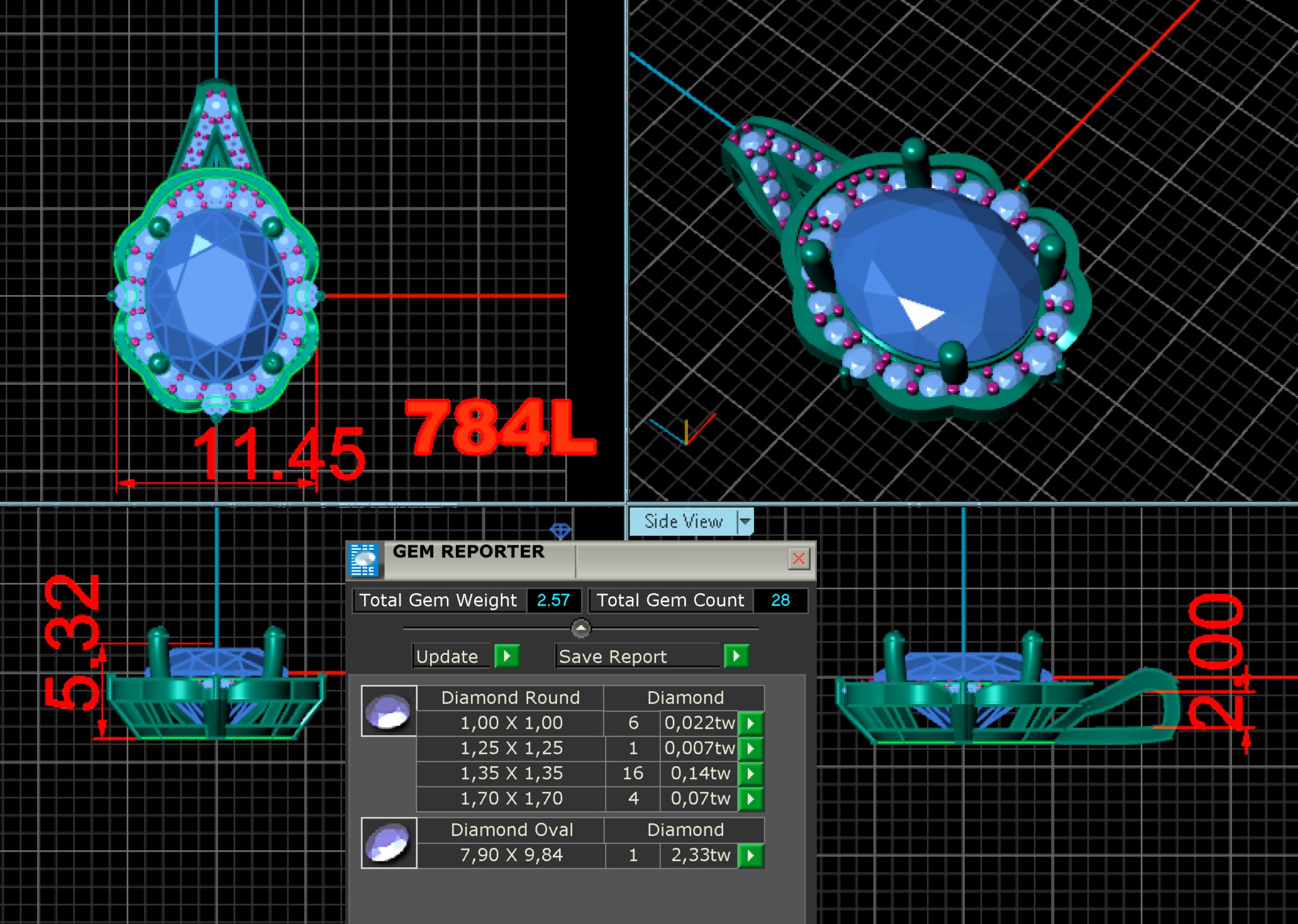This screenshot has width=1298, height=924.
Task: Collapse panel using the round up-arrow handle
Action: tap(580, 628)
